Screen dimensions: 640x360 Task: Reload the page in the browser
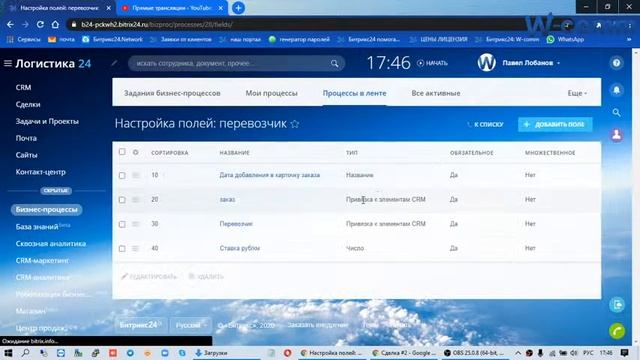pos(40,24)
